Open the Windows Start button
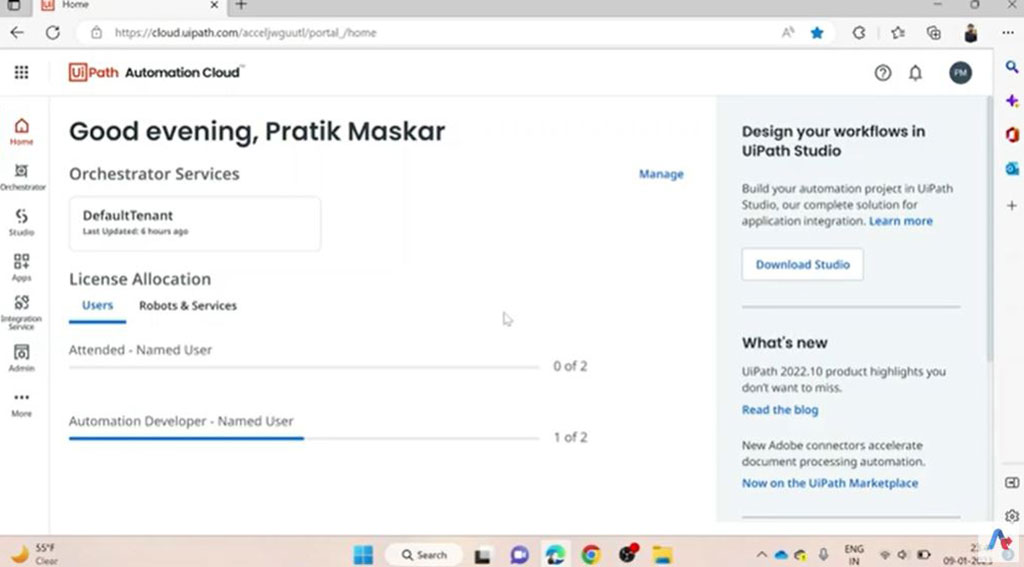The image size is (1024, 567). (363, 555)
